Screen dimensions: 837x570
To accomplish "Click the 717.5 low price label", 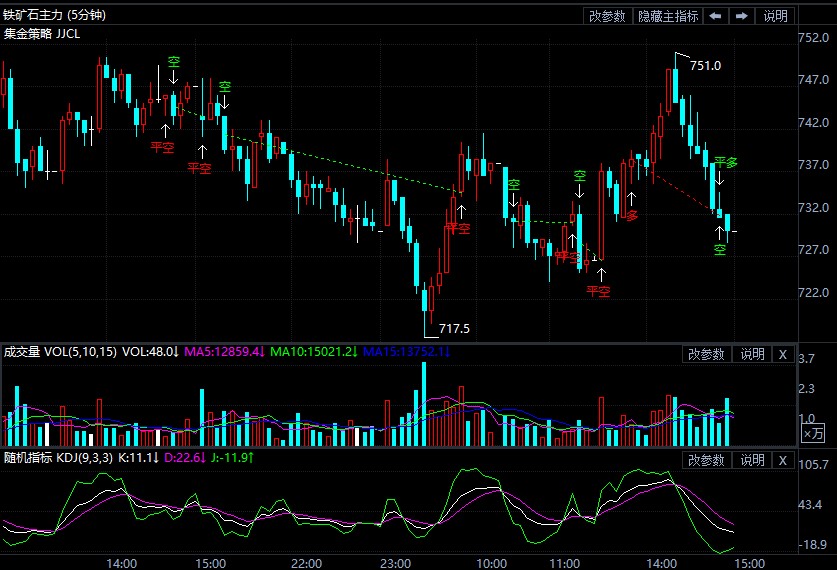I will click(x=454, y=328).
